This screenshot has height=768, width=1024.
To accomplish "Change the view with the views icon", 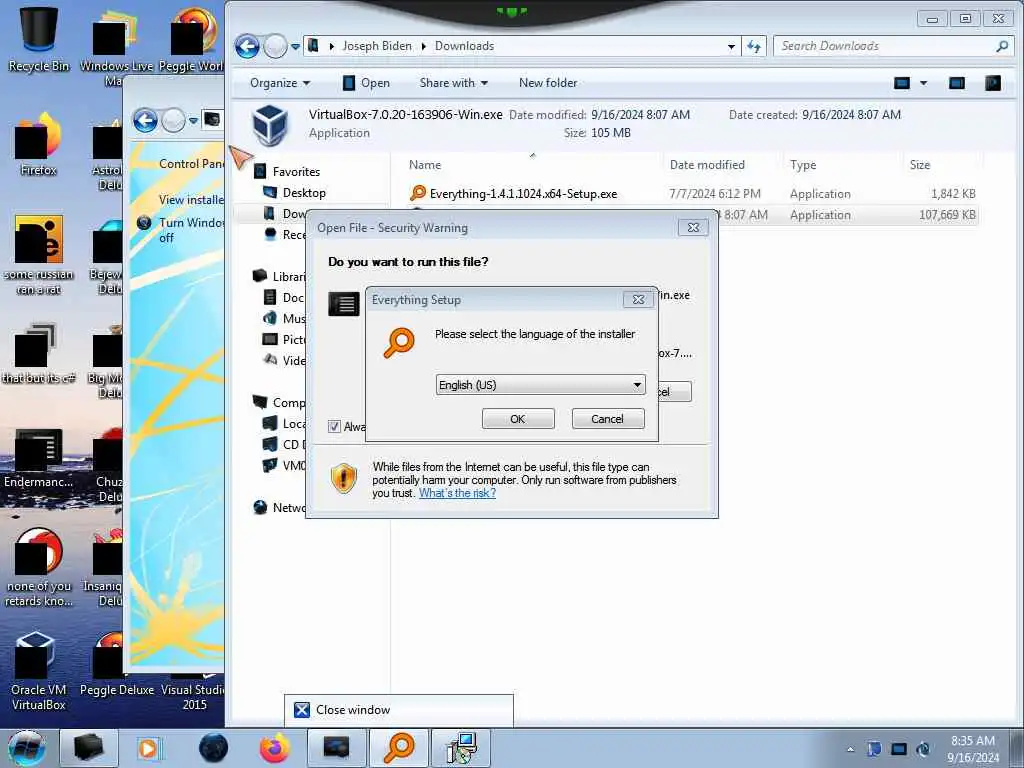I will [902, 83].
